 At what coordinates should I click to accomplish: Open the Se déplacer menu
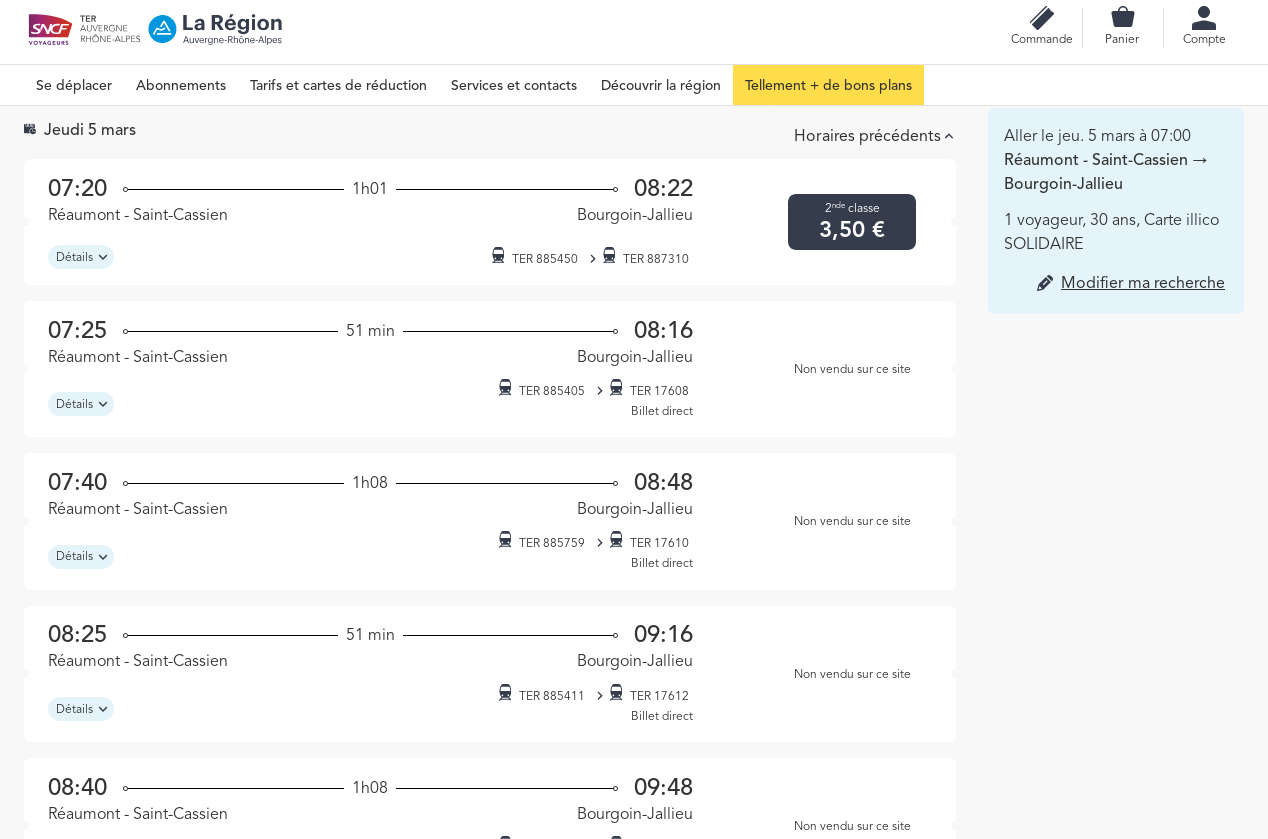coord(74,85)
